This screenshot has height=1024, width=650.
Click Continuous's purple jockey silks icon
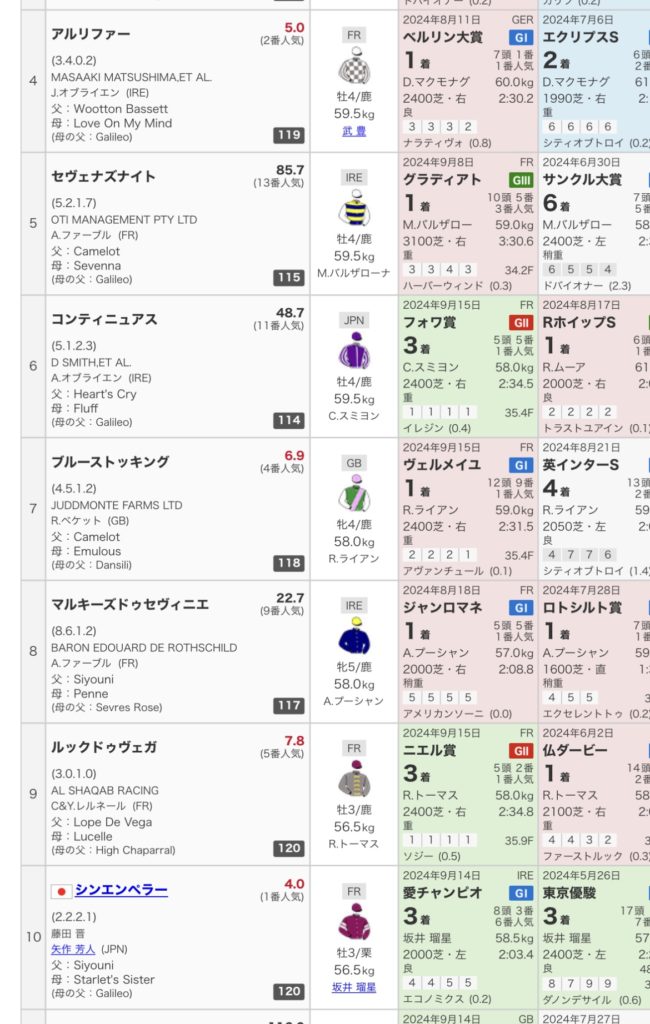[354, 352]
